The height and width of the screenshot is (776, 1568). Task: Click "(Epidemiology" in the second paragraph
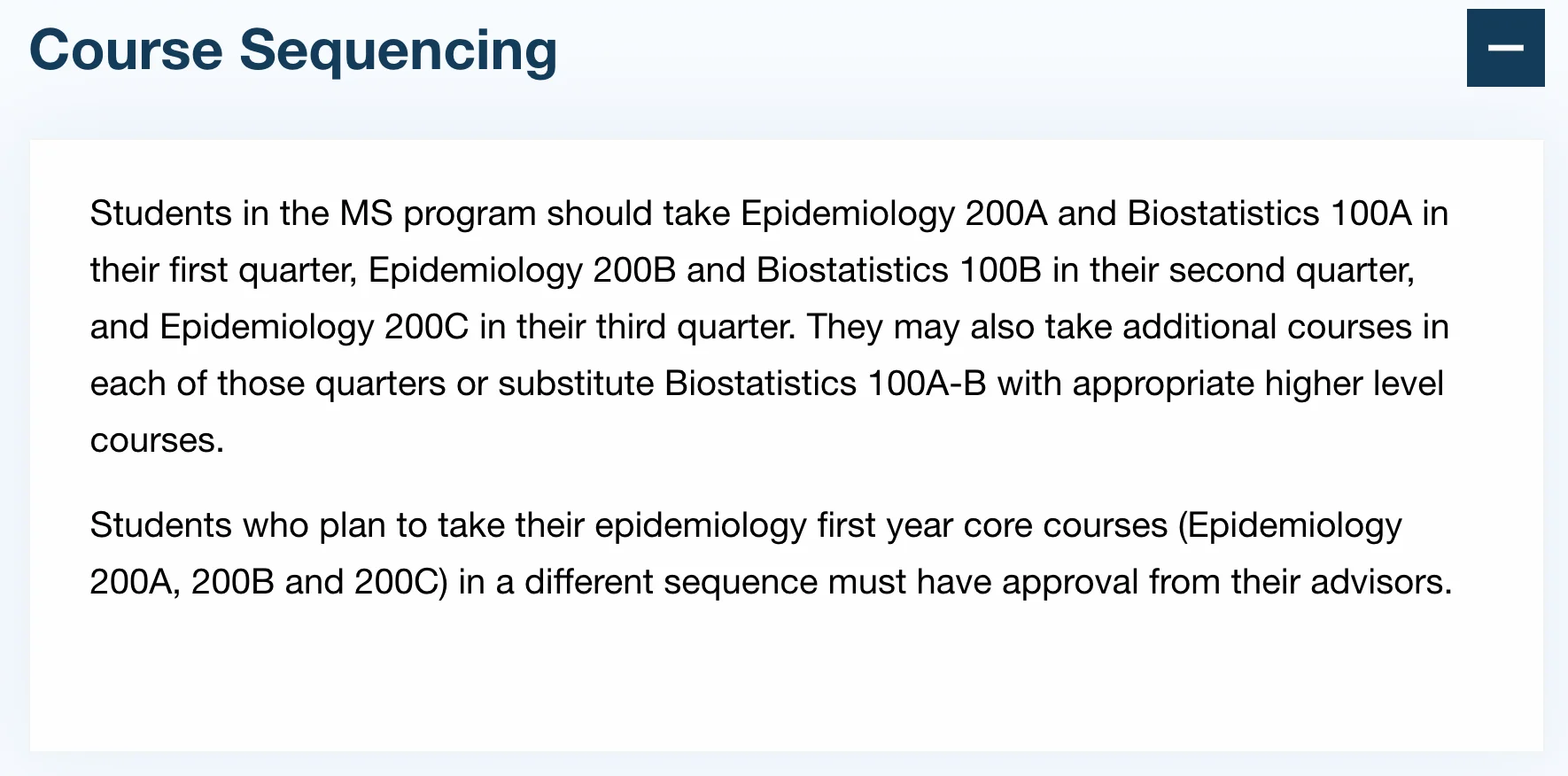1290,526
